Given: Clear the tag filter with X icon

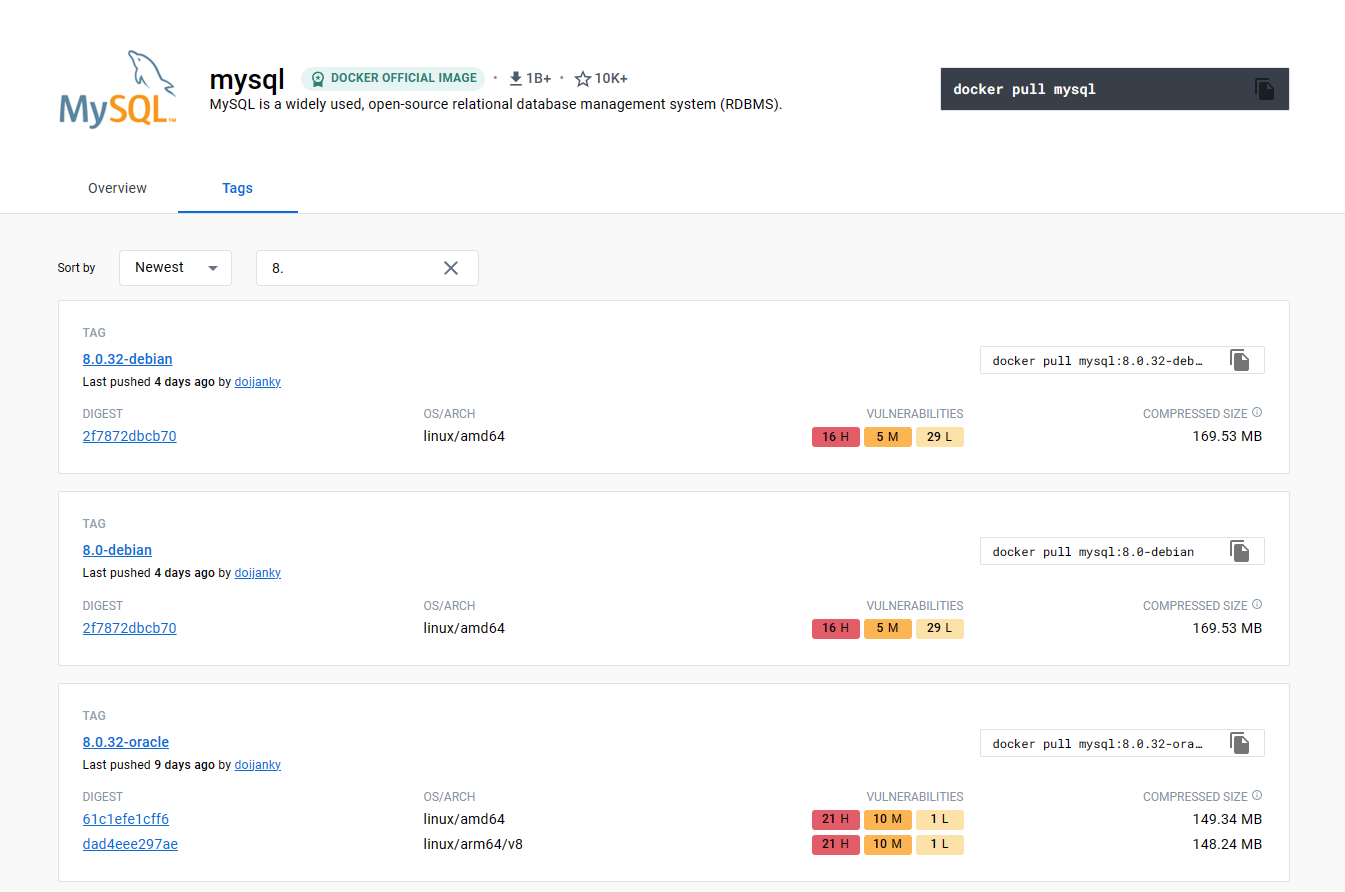Looking at the screenshot, I should (451, 268).
